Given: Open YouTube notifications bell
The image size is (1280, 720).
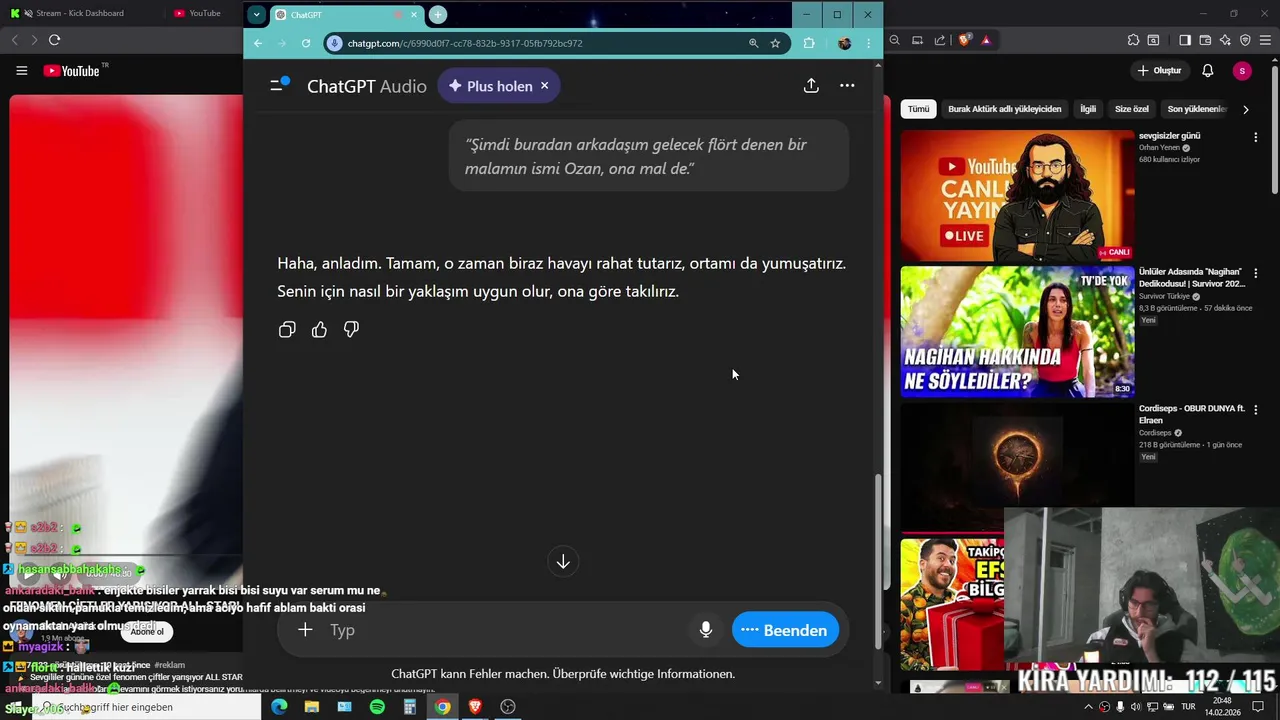Looking at the screenshot, I should coord(1208,71).
